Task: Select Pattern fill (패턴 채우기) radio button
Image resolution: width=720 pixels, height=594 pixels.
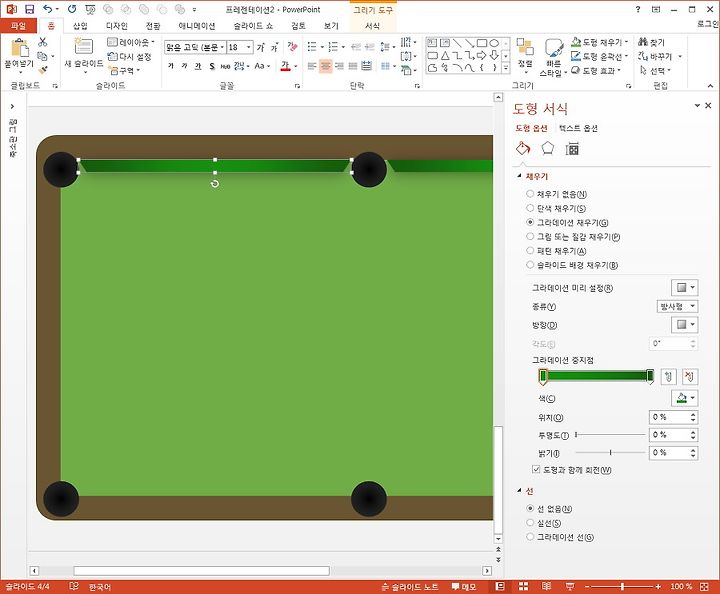Action: (x=530, y=251)
